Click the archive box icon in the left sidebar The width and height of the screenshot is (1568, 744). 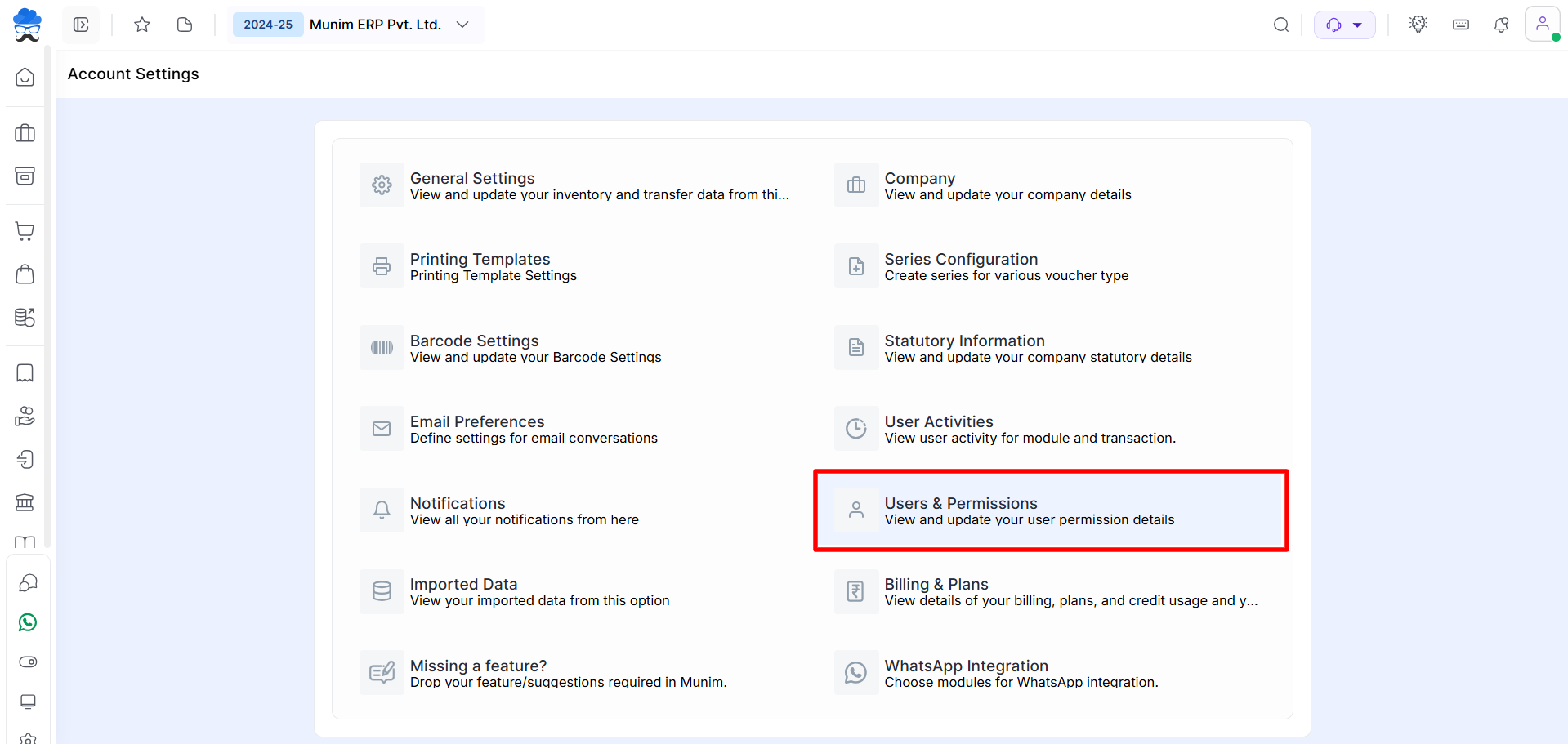(x=25, y=176)
